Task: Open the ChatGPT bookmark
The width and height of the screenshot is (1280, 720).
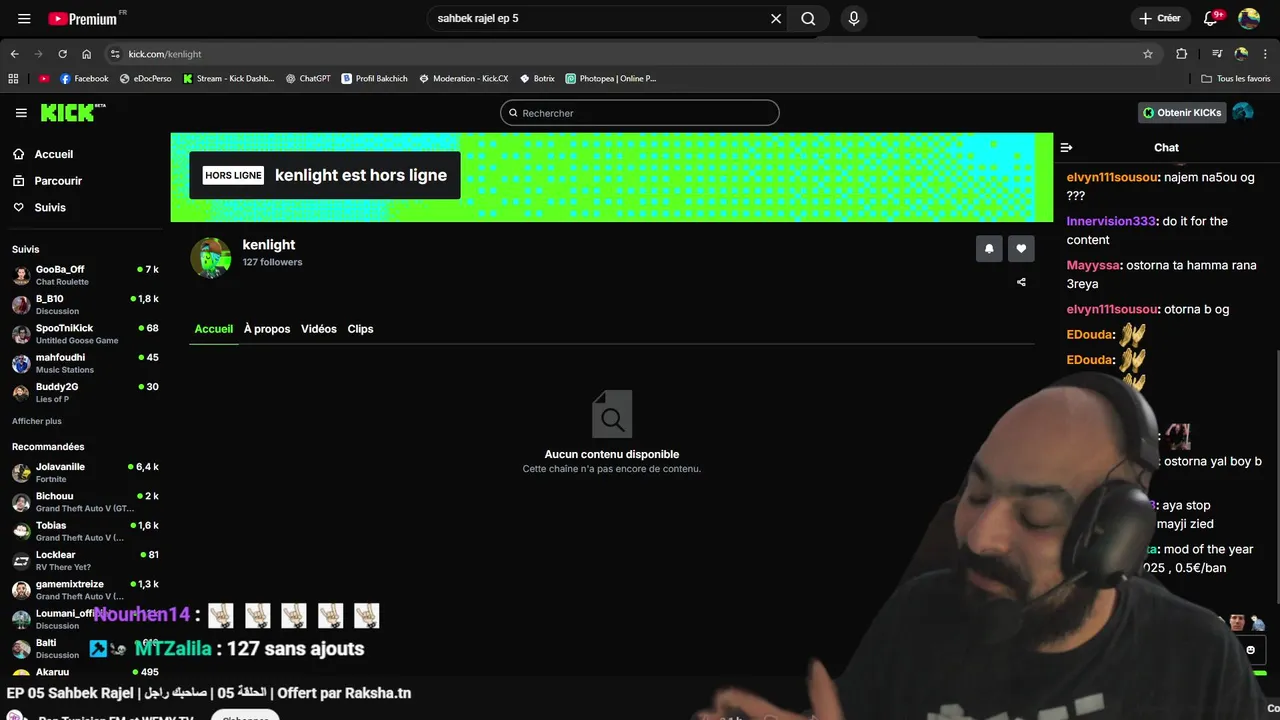Action: coord(308,78)
